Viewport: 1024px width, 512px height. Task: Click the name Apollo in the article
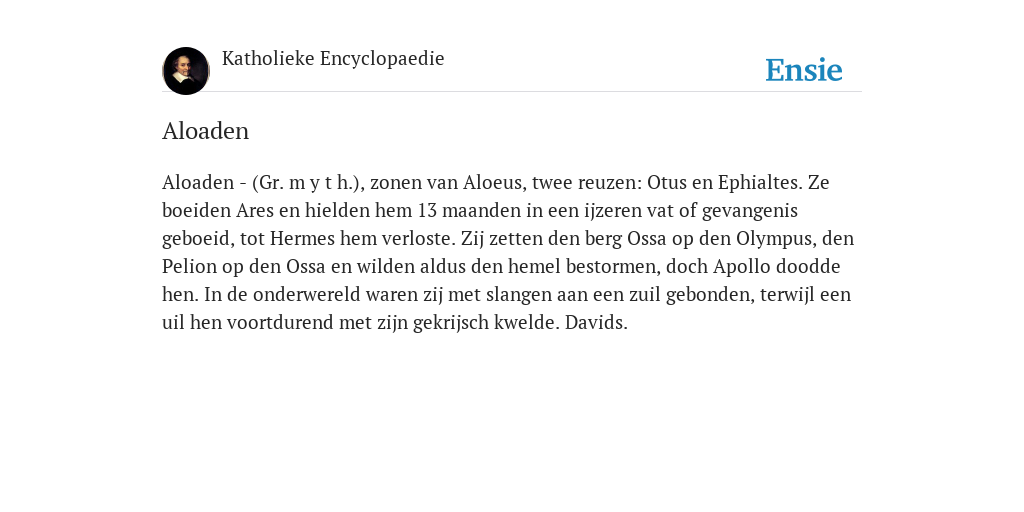pyautogui.click(x=742, y=266)
